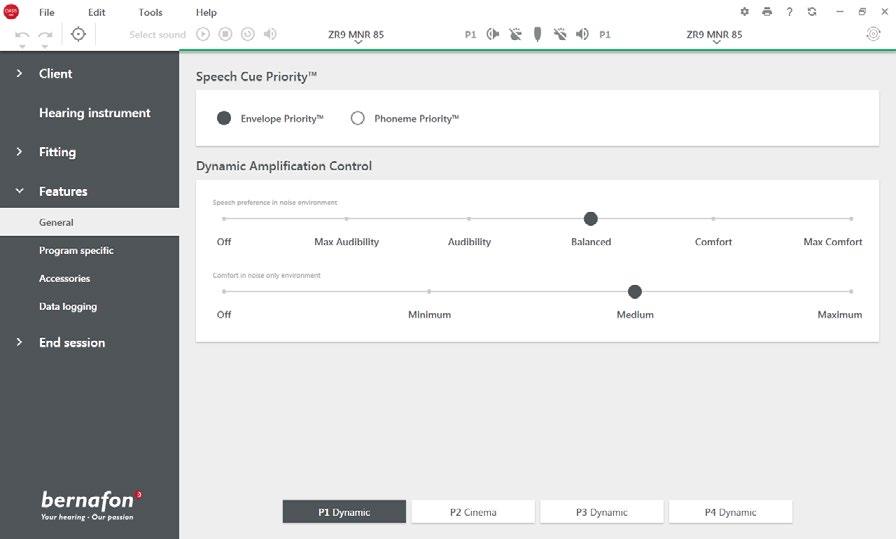The width and height of the screenshot is (896, 539).
Task: Switch to the P4 Dynamic program
Action: (730, 512)
